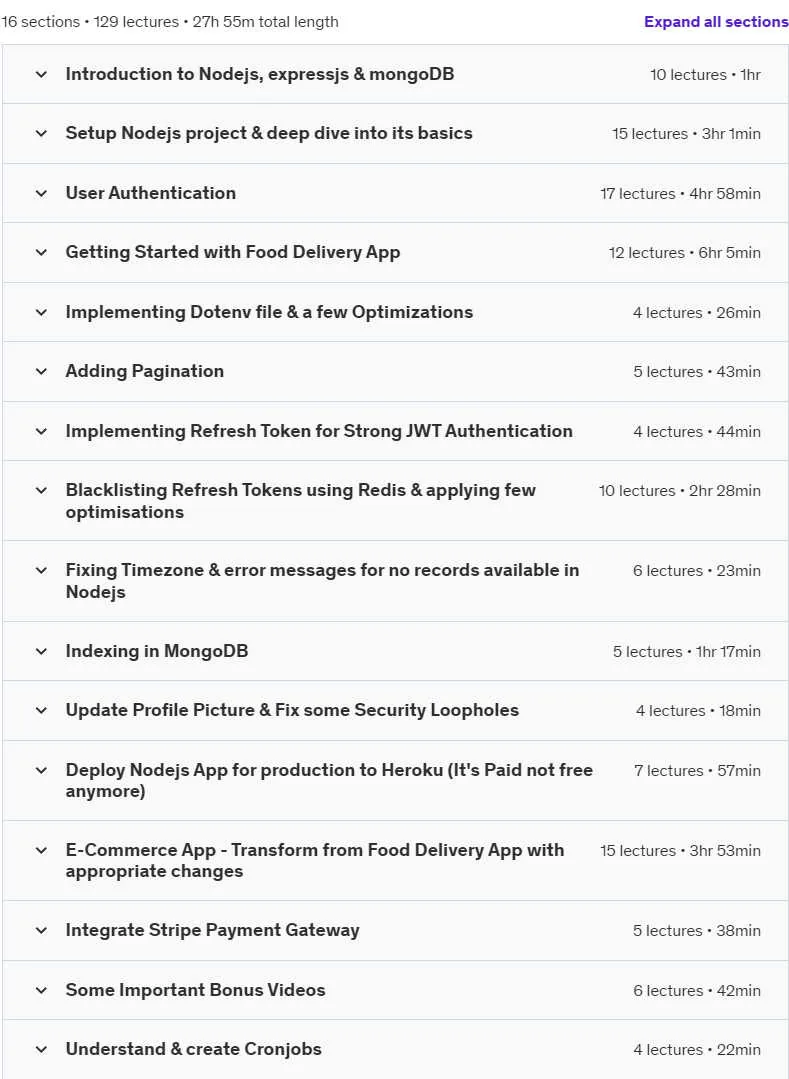Open chevron next to Getting Started with Food Delivery App
Screen dimensions: 789x1079
41,253
